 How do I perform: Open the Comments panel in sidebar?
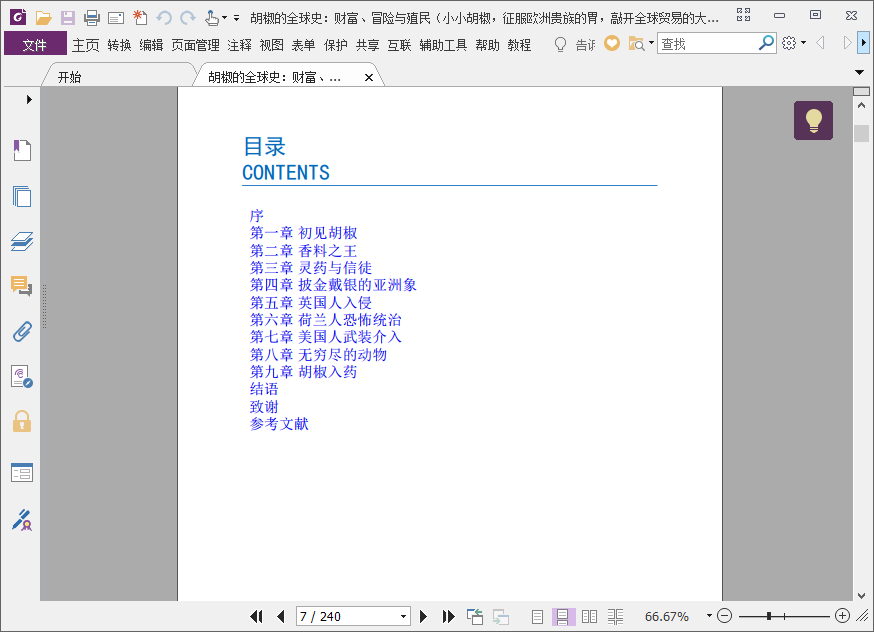point(22,286)
